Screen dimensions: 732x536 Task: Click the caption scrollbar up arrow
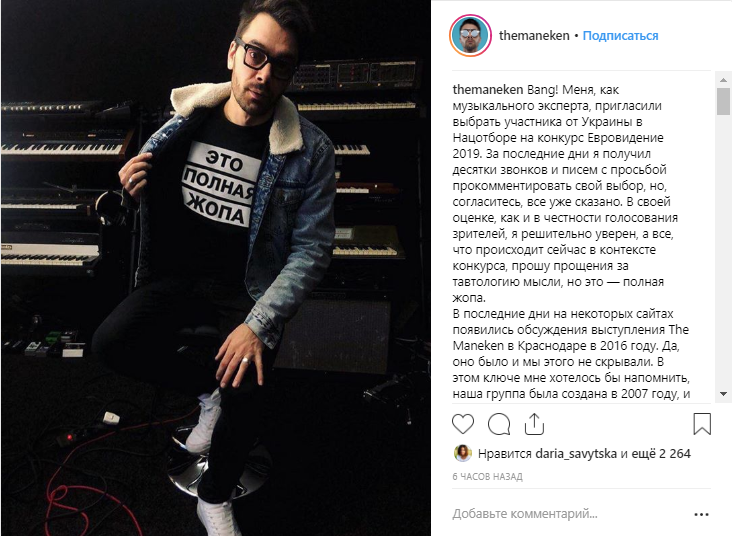click(x=723, y=80)
